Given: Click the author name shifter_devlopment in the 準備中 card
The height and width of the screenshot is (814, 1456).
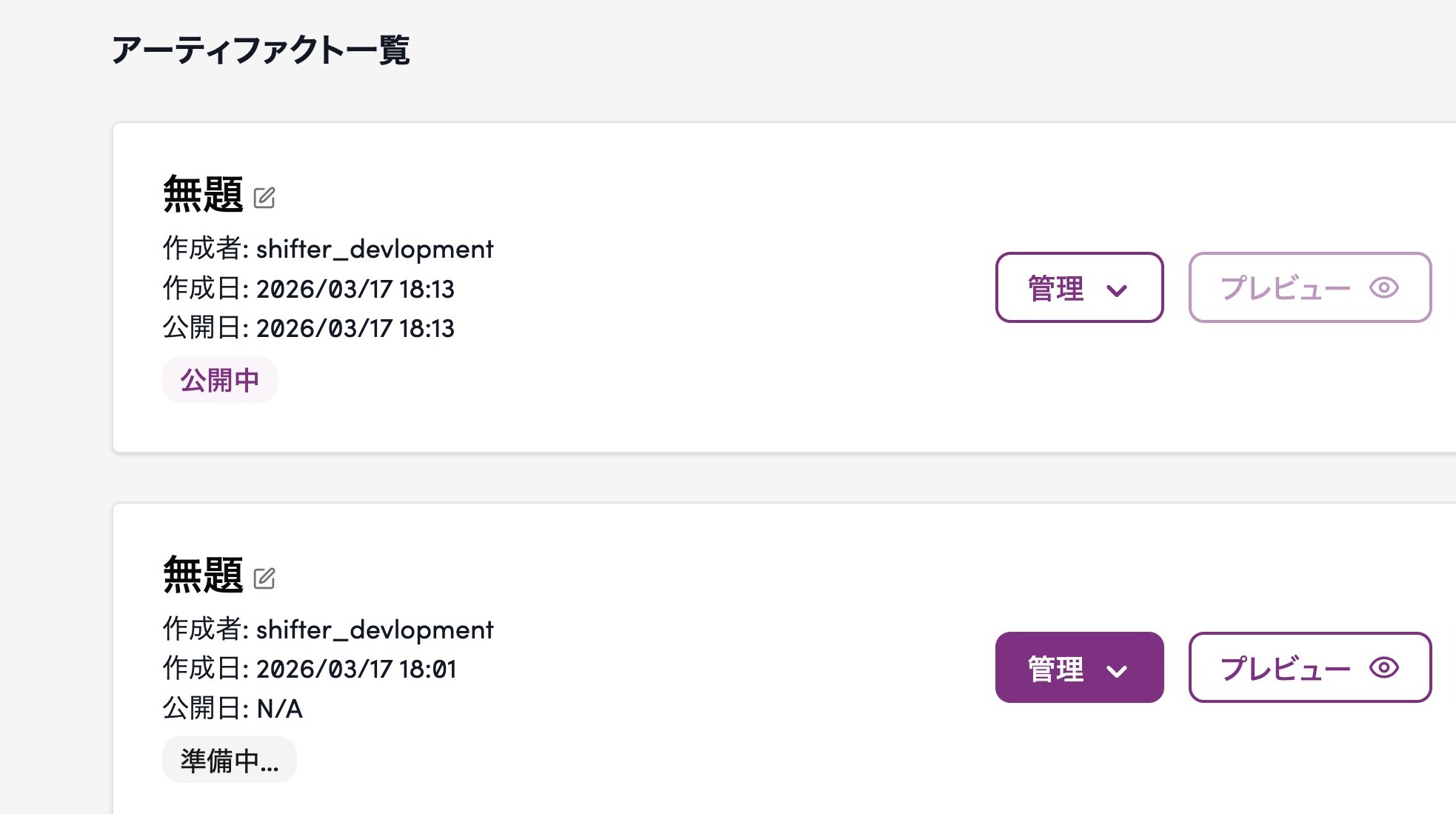Looking at the screenshot, I should pos(375,630).
